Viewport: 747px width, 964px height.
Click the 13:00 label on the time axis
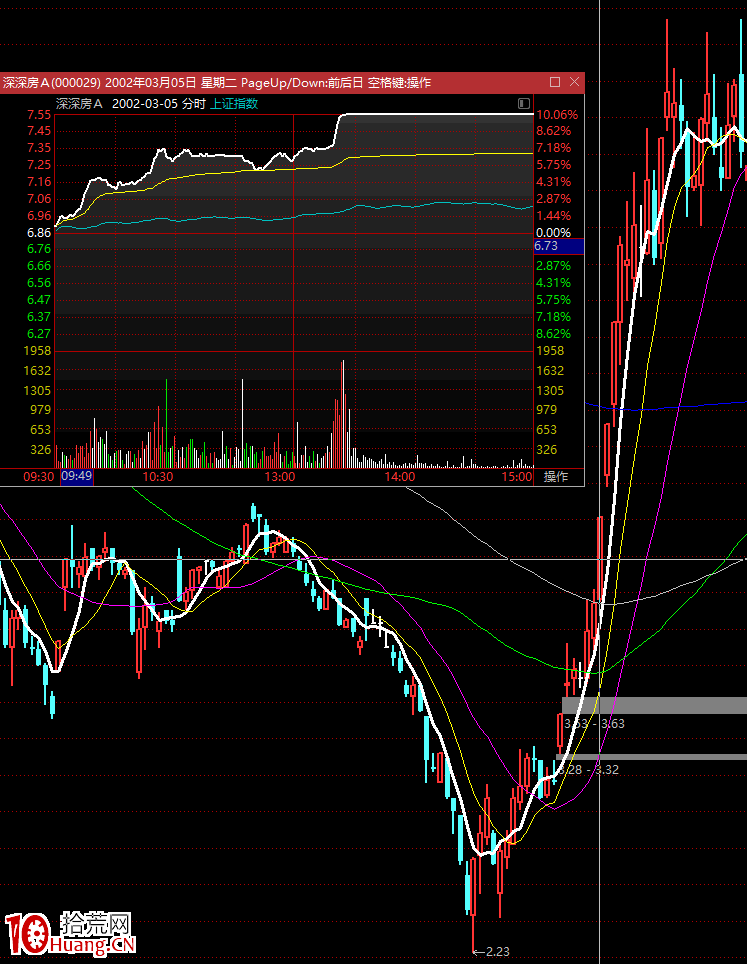click(x=279, y=478)
